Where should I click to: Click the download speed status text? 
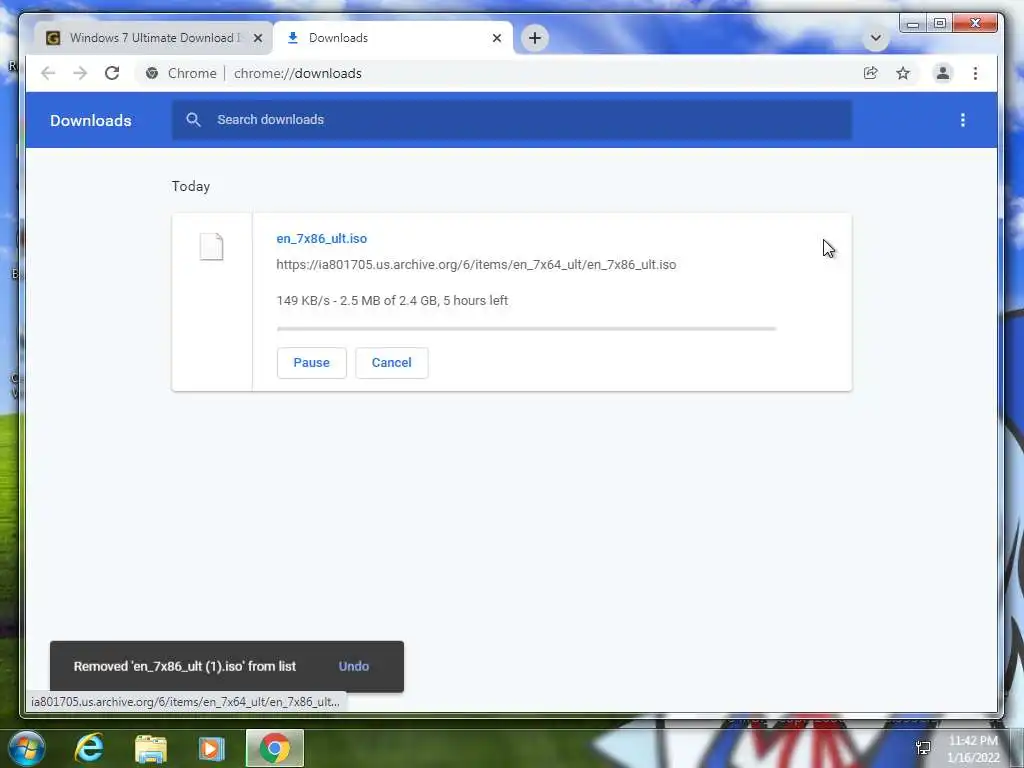click(392, 300)
